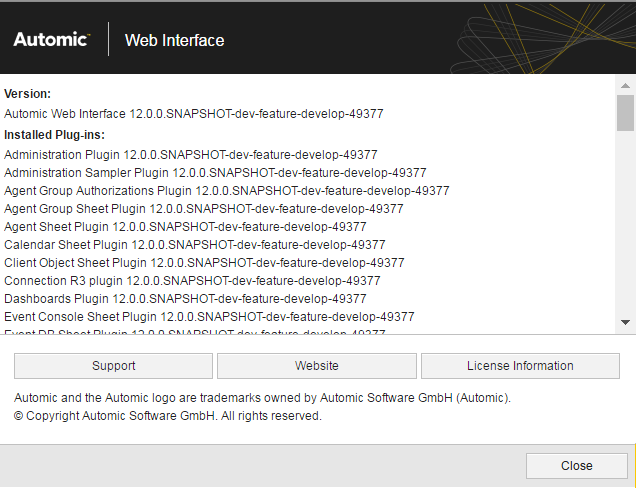Select the Administration Plugin row
This screenshot has height=488, width=636.
191,155
